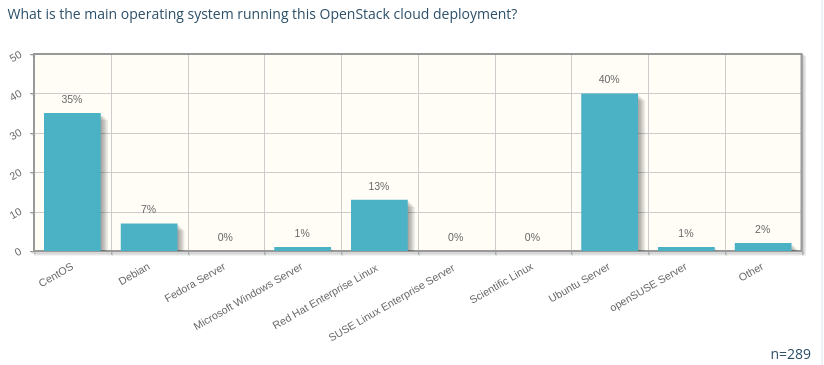Click the 0% label above Scientific Linux

(532, 237)
